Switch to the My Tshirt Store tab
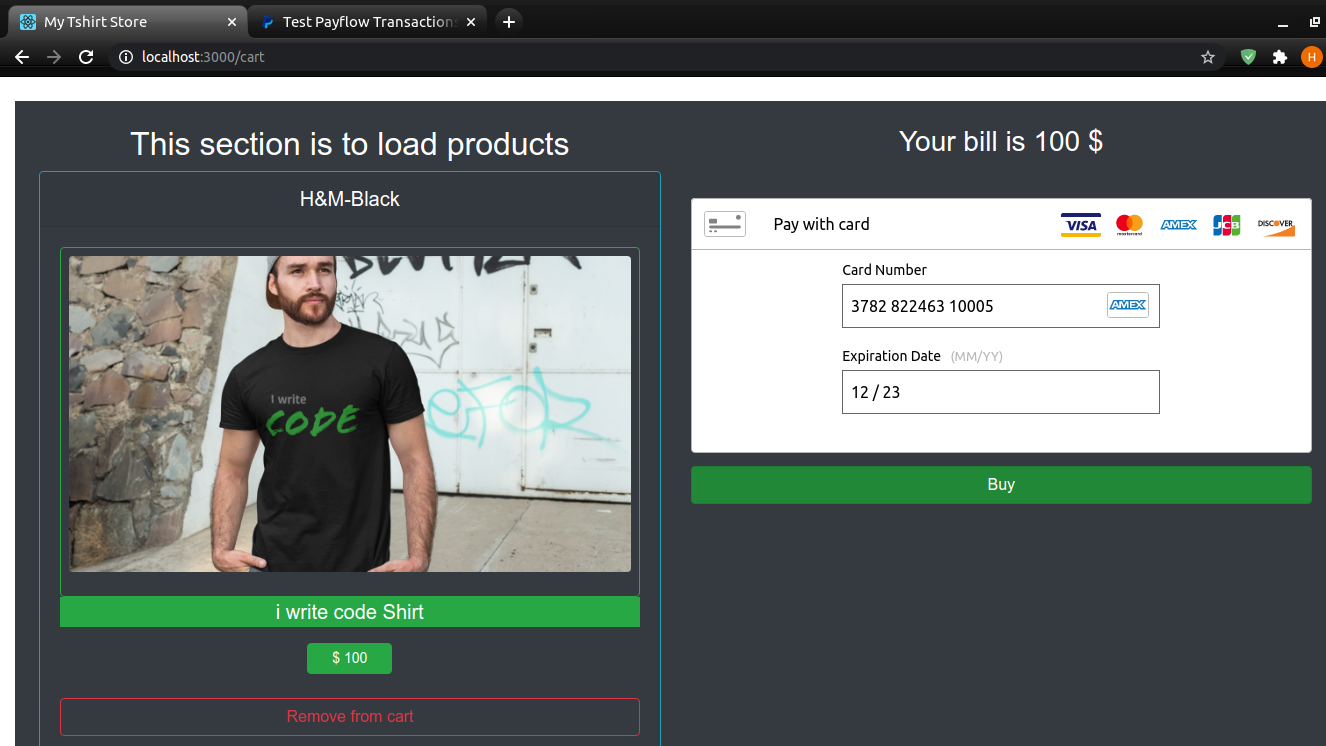Screen dimensions: 1326x746 [x=127, y=22]
